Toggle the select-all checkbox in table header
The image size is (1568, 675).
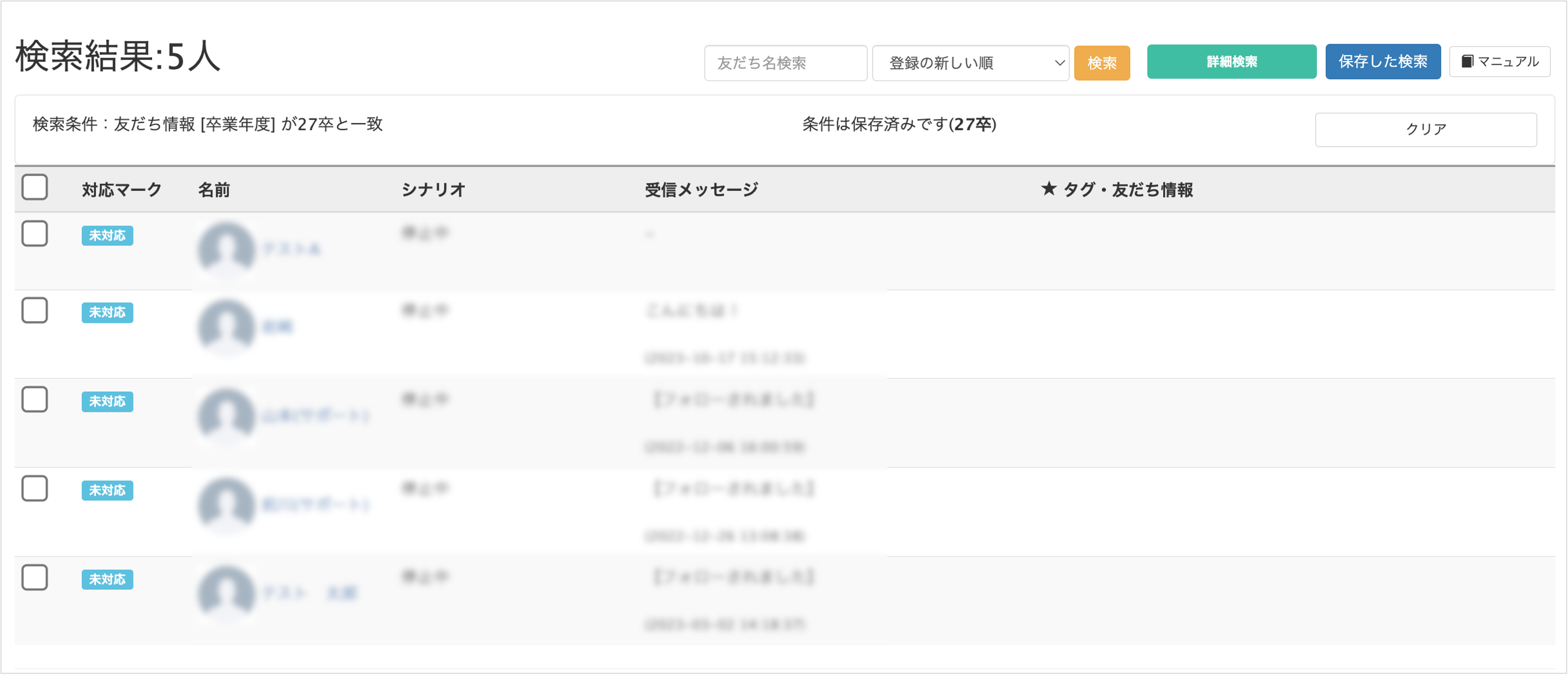click(35, 187)
